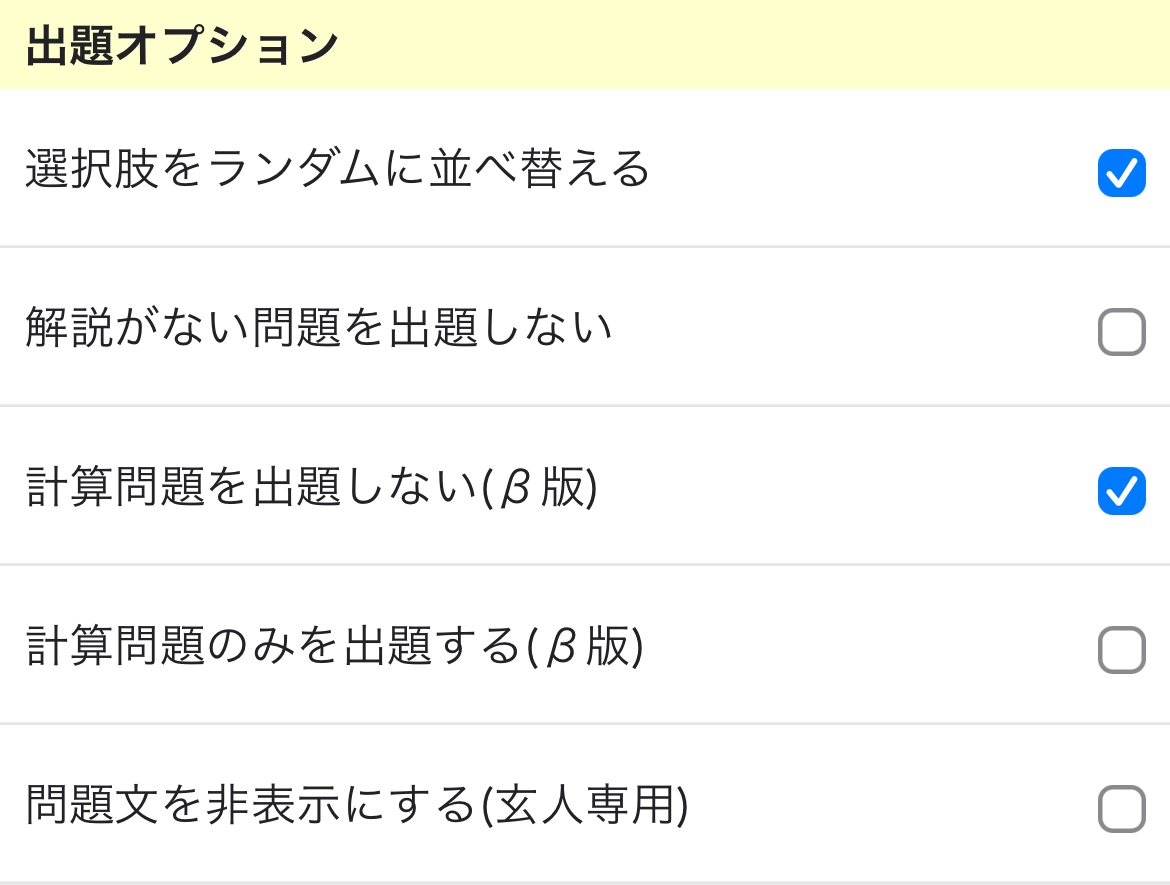Screen dimensions: 1170x885
Task: Select the 解説がない問題を出題しない label
Action: click(319, 327)
